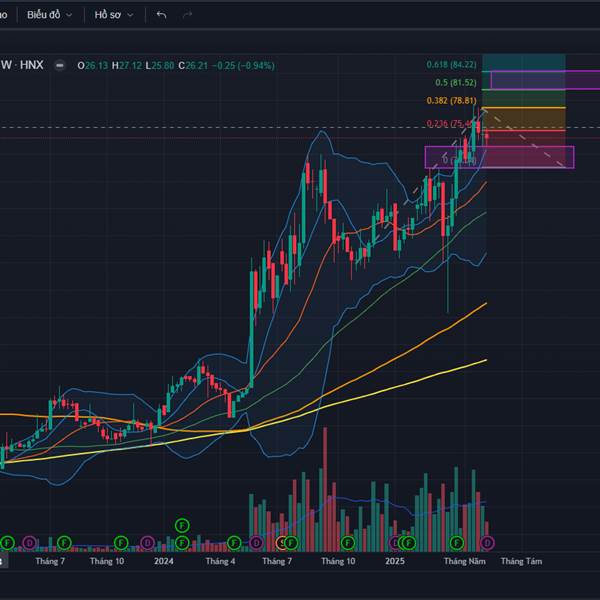Click the F marker at the far left edge
The width and height of the screenshot is (600, 600).
7,543
